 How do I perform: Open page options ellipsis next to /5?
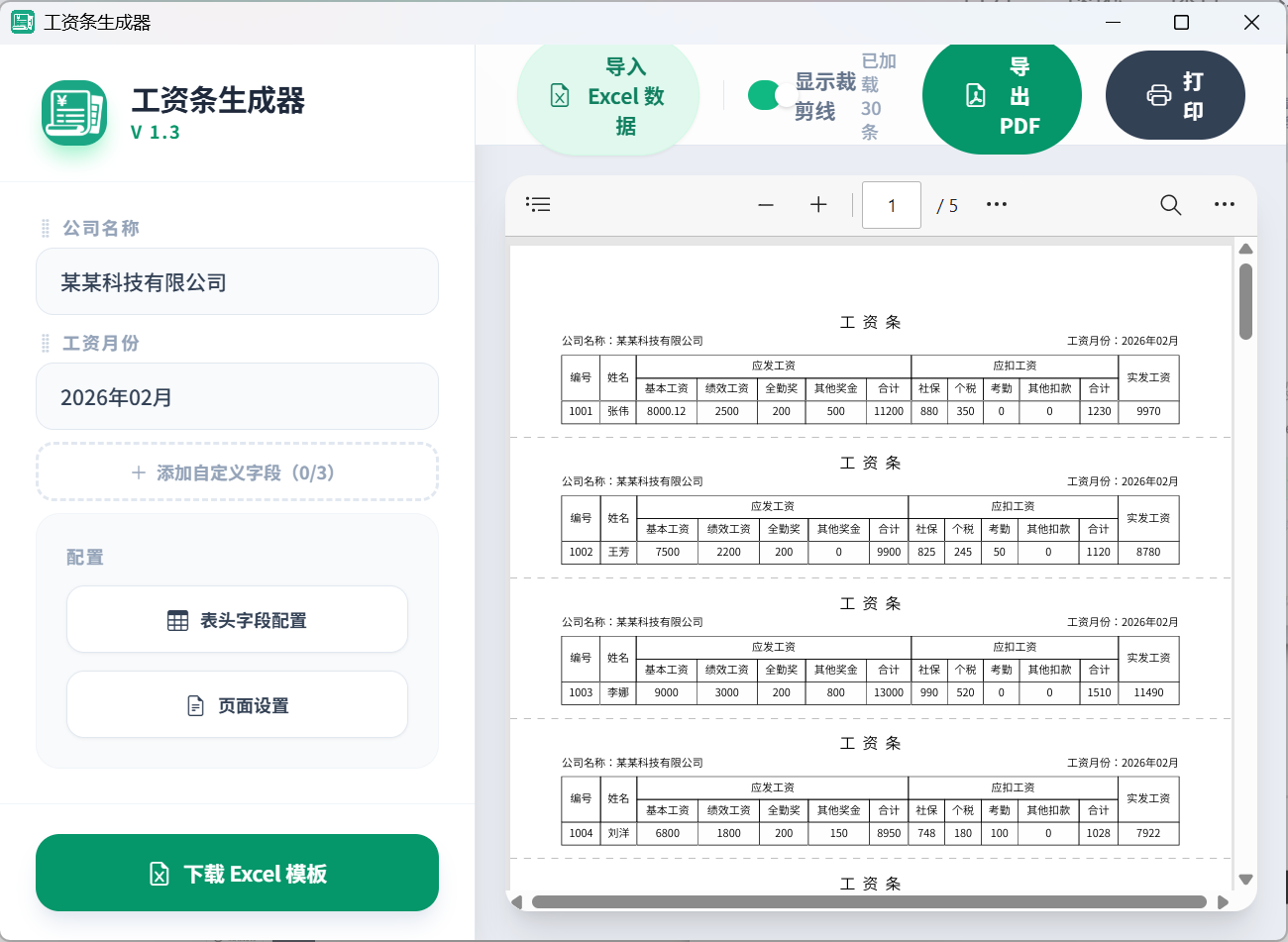[997, 205]
